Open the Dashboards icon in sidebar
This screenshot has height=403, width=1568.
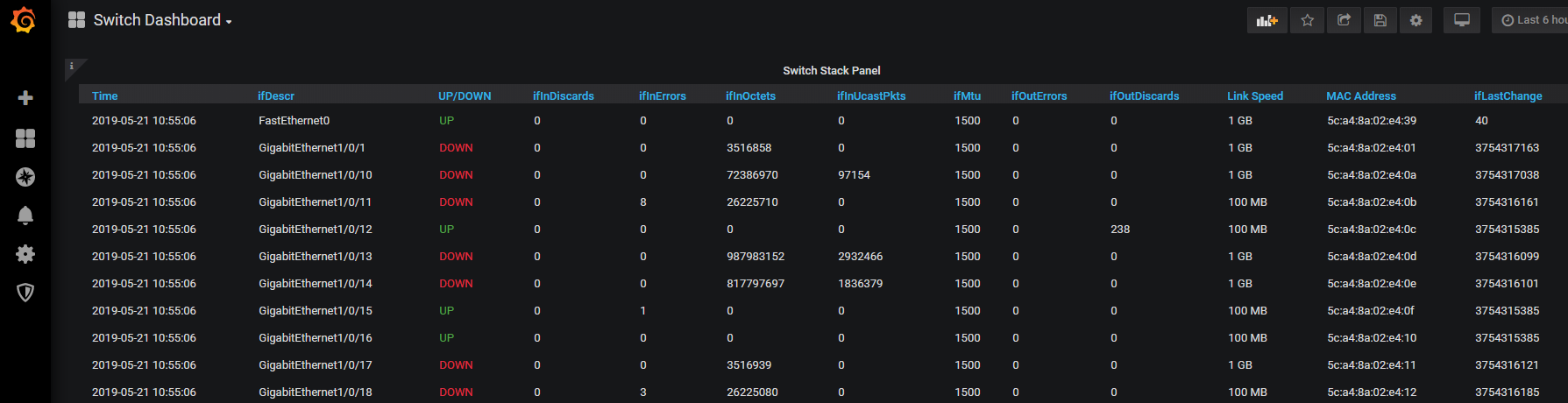point(25,138)
